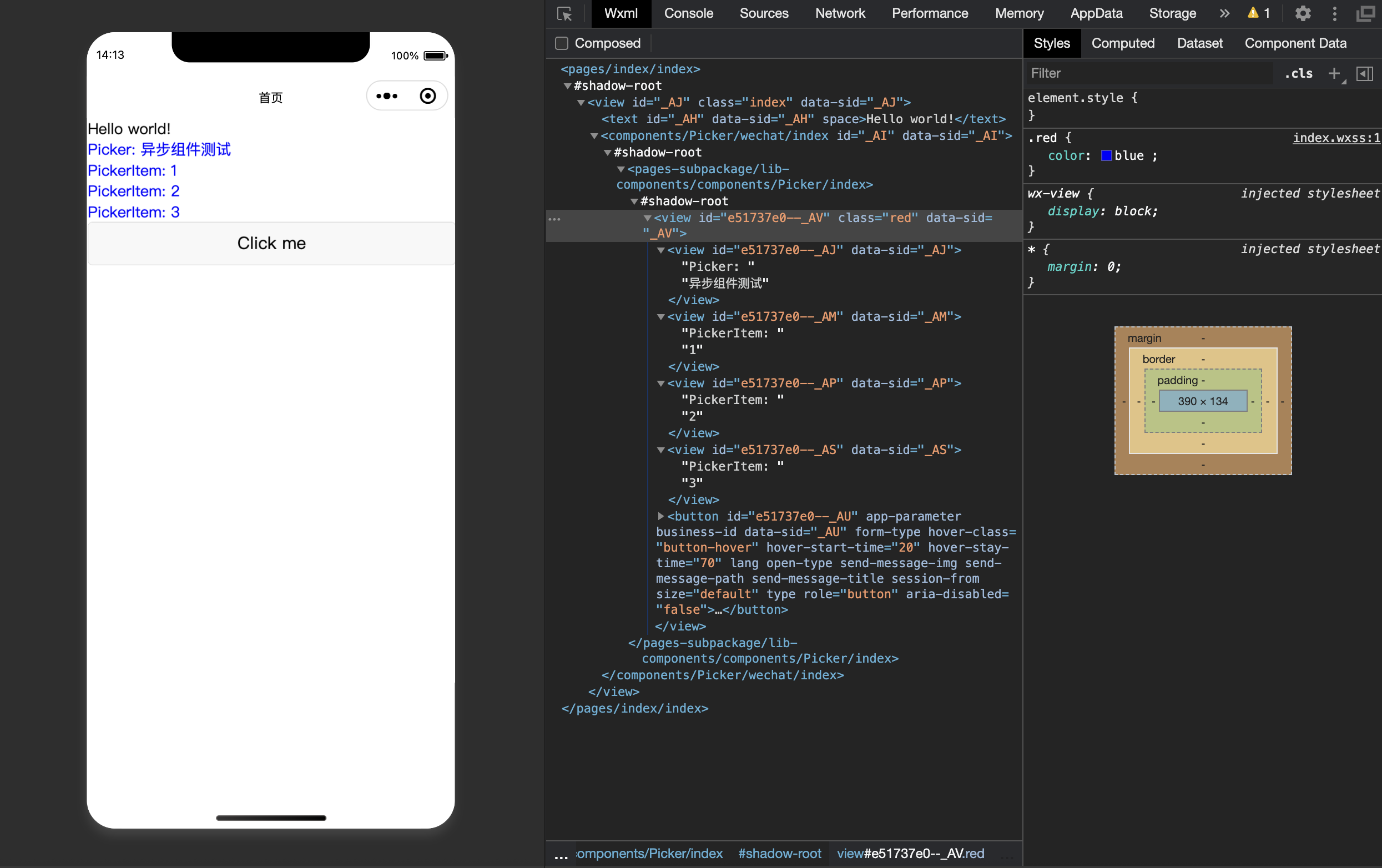The height and width of the screenshot is (868, 1382).
Task: Activate the element inspect picker icon
Action: (x=565, y=13)
